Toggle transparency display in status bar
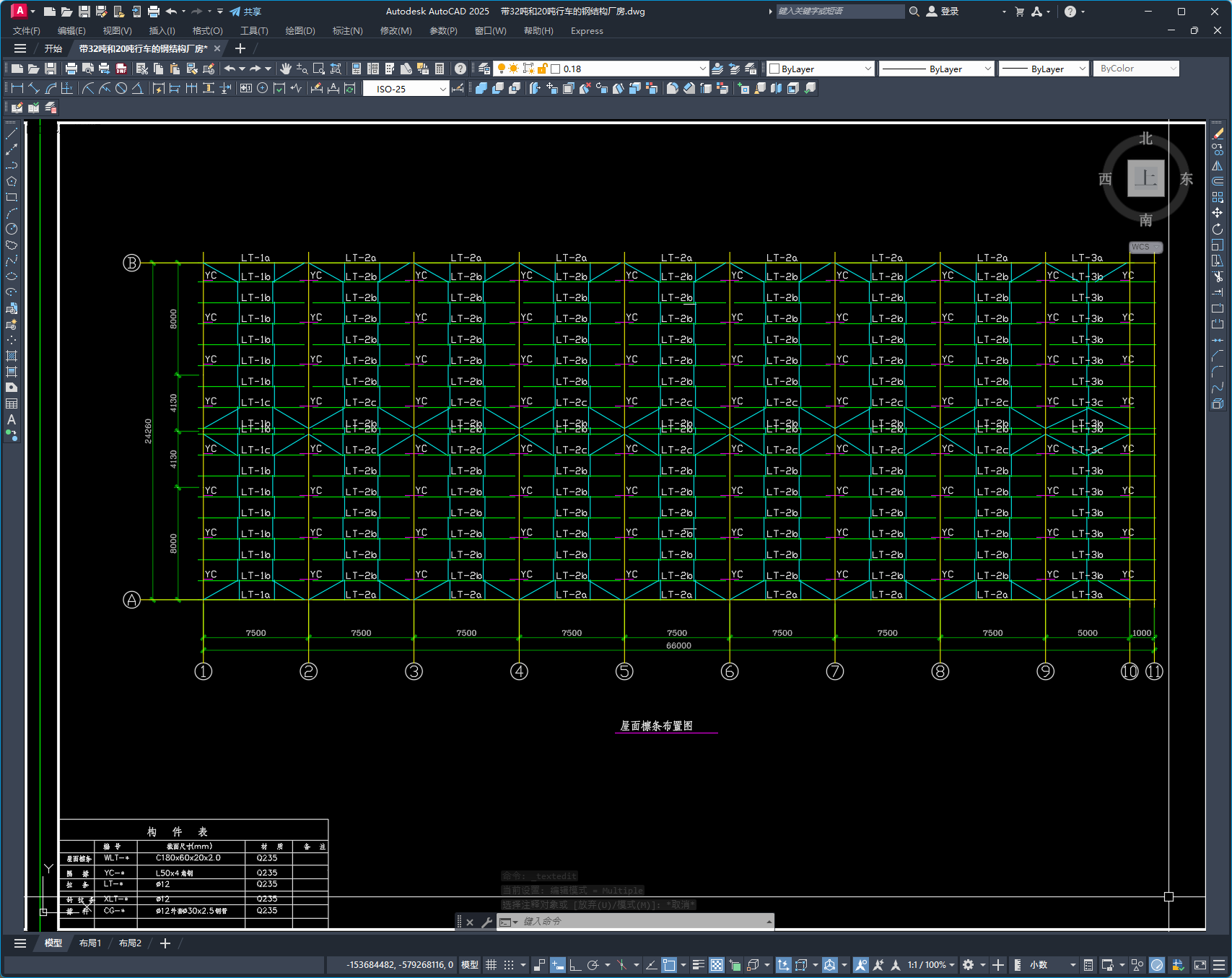This screenshot has width=1232, height=978. point(717,965)
